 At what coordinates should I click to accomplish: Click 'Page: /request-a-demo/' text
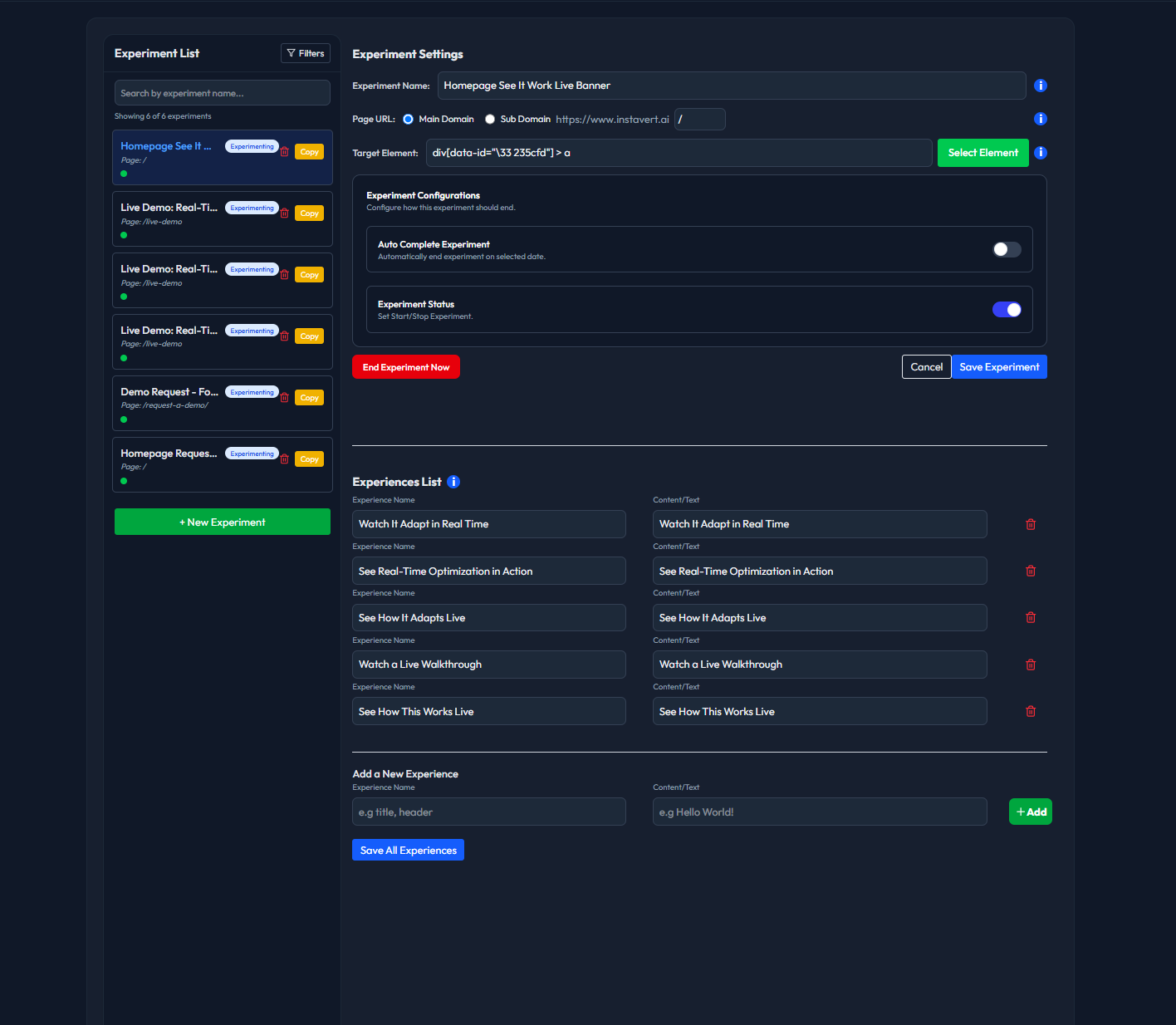164,405
